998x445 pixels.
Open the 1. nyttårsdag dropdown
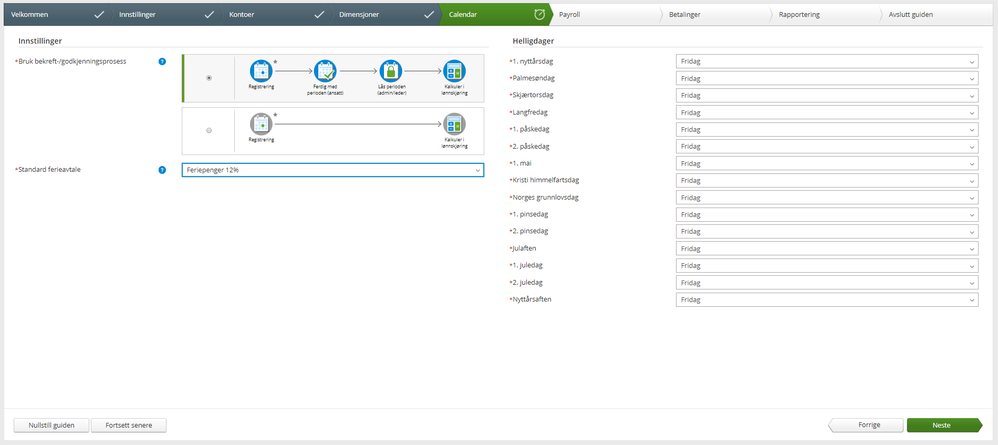coord(827,61)
